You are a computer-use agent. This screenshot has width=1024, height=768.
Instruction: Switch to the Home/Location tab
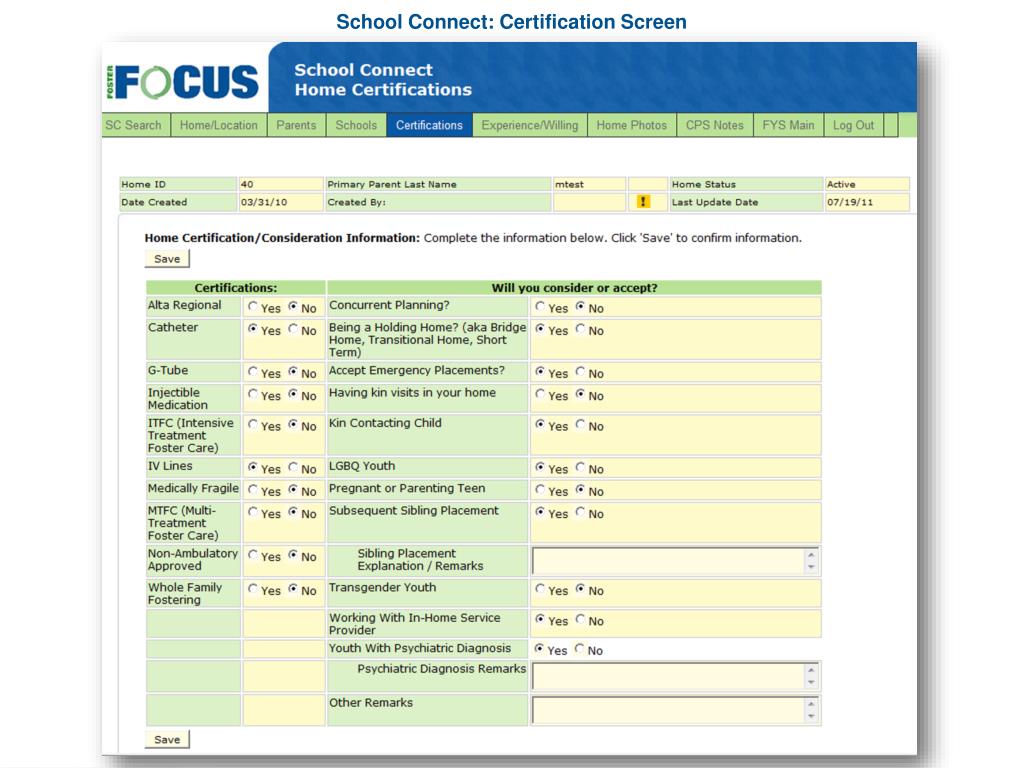pos(219,125)
